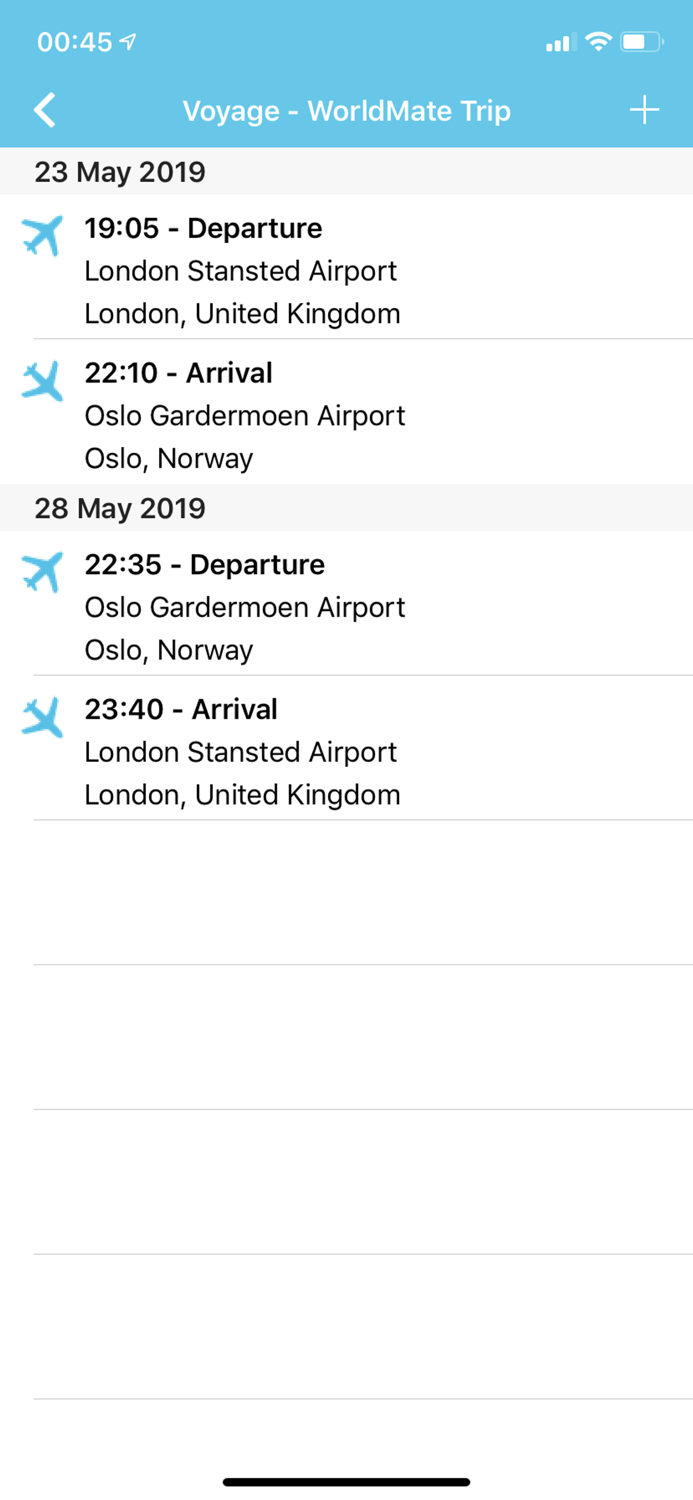Tap the arrival plane icon next to 22:10

click(41, 380)
